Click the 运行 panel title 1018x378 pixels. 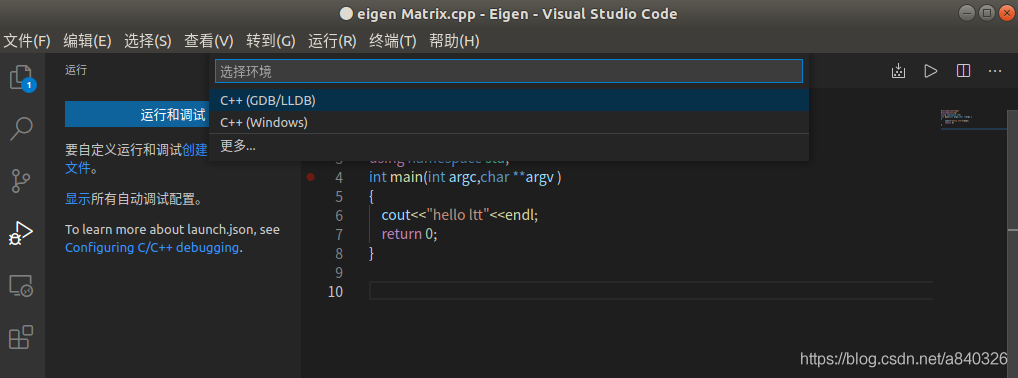76,70
